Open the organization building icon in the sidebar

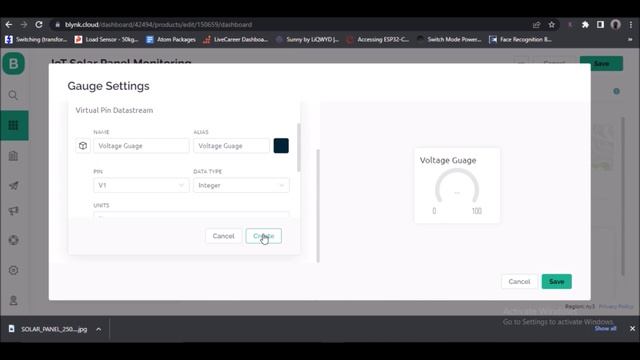(13, 156)
